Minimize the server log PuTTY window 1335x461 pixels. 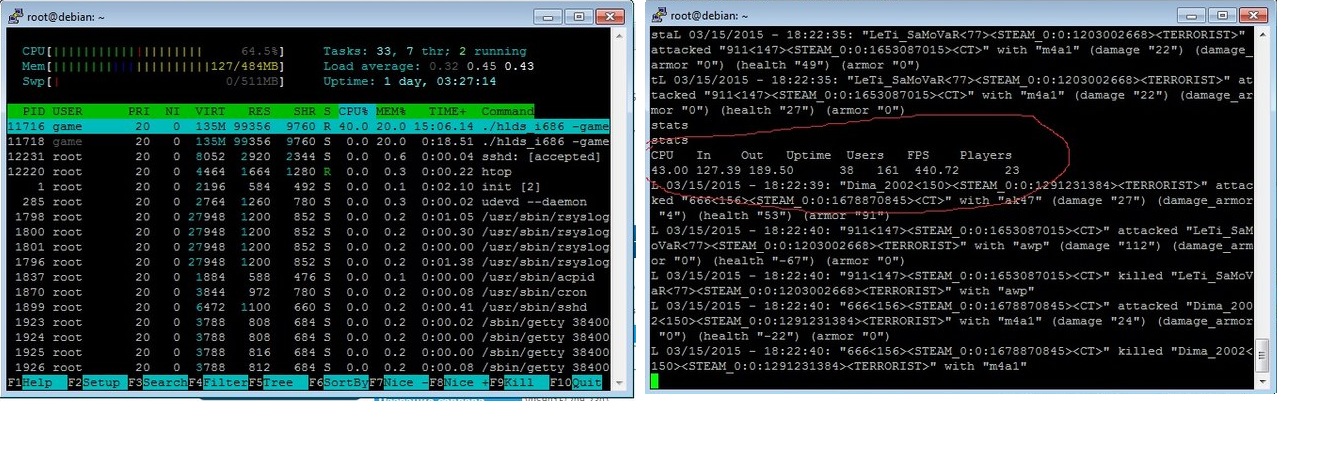[1190, 15]
